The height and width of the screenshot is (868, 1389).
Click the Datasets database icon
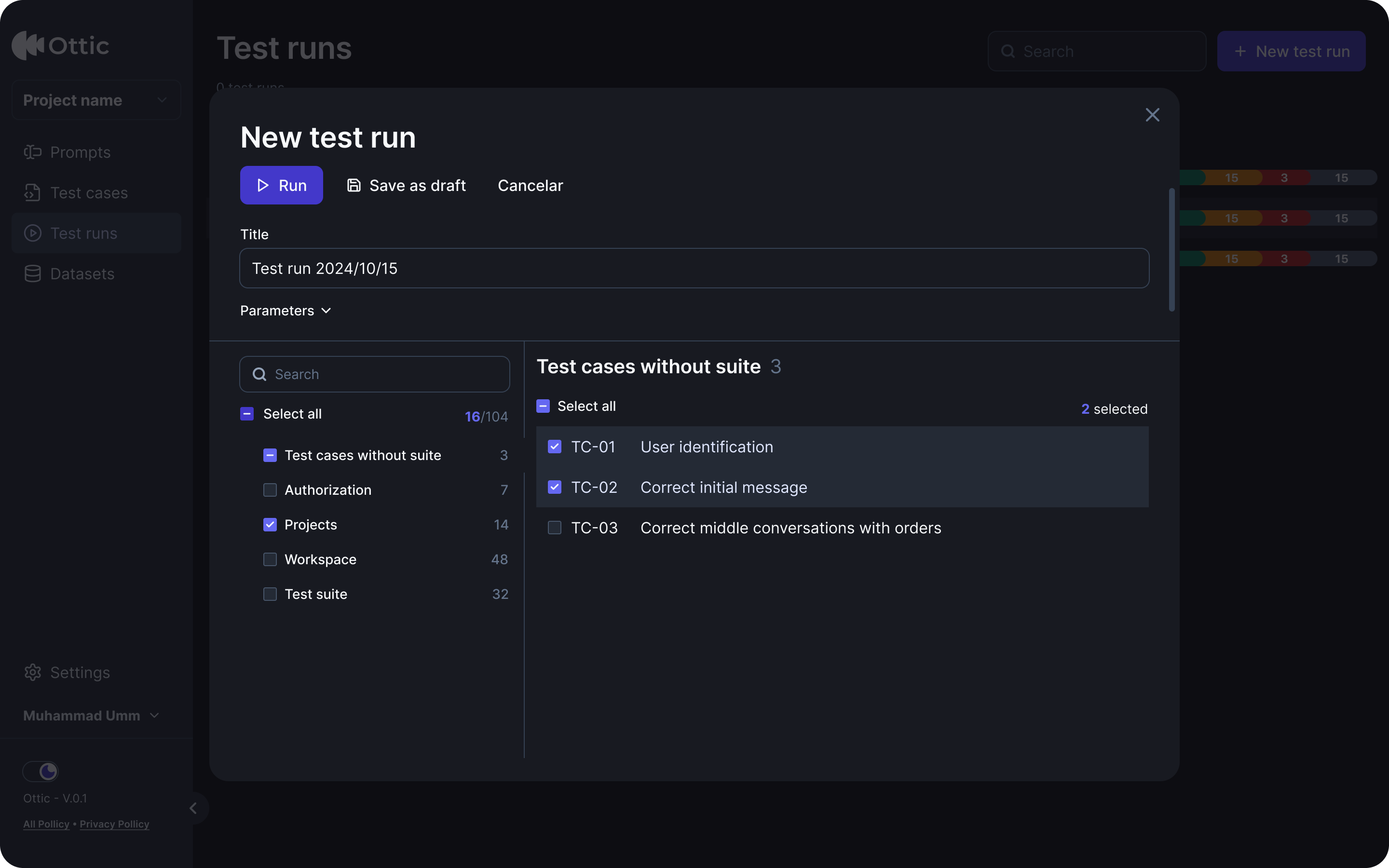(33, 274)
